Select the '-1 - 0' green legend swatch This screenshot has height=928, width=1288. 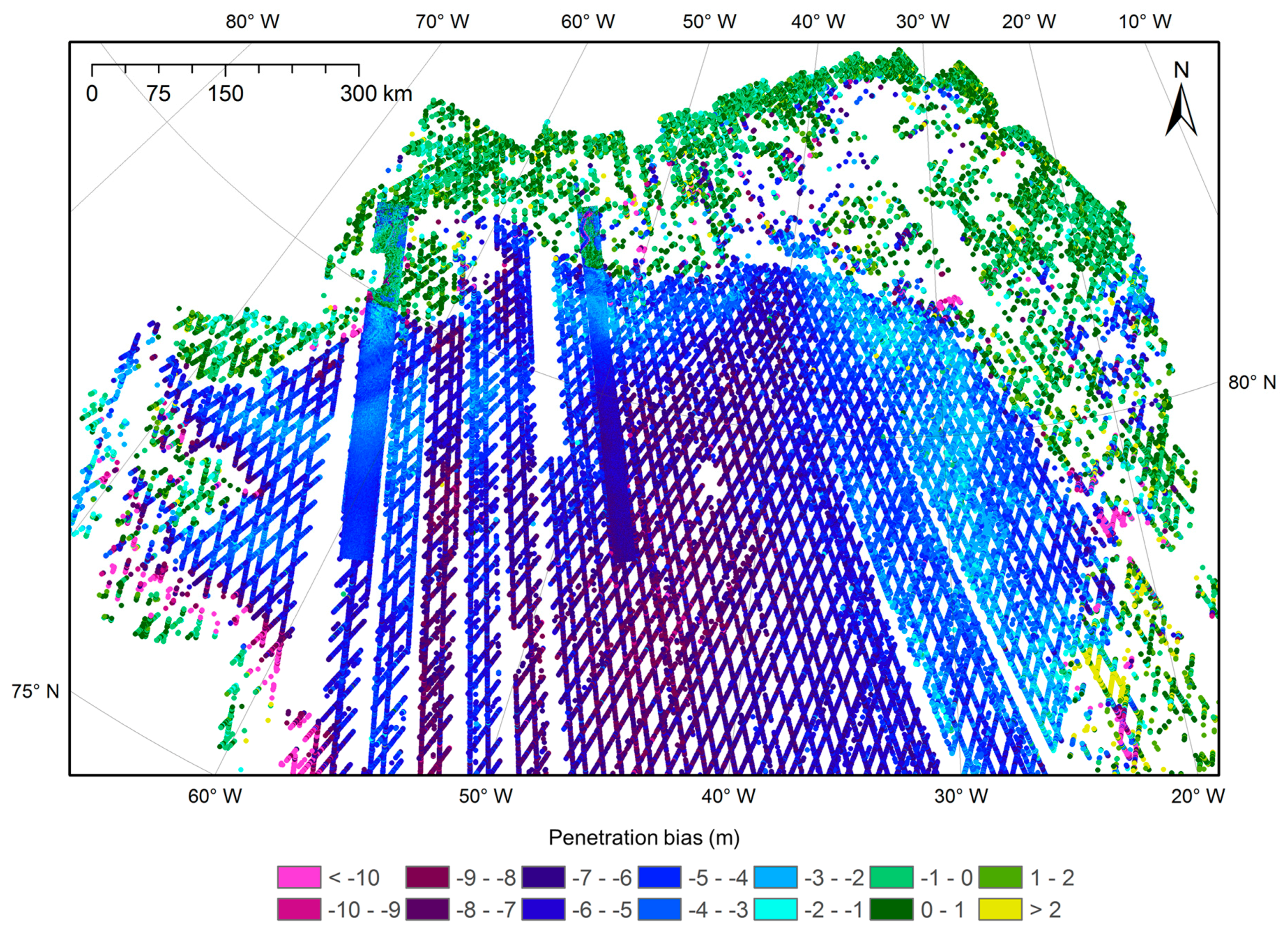pyautogui.click(x=892, y=877)
